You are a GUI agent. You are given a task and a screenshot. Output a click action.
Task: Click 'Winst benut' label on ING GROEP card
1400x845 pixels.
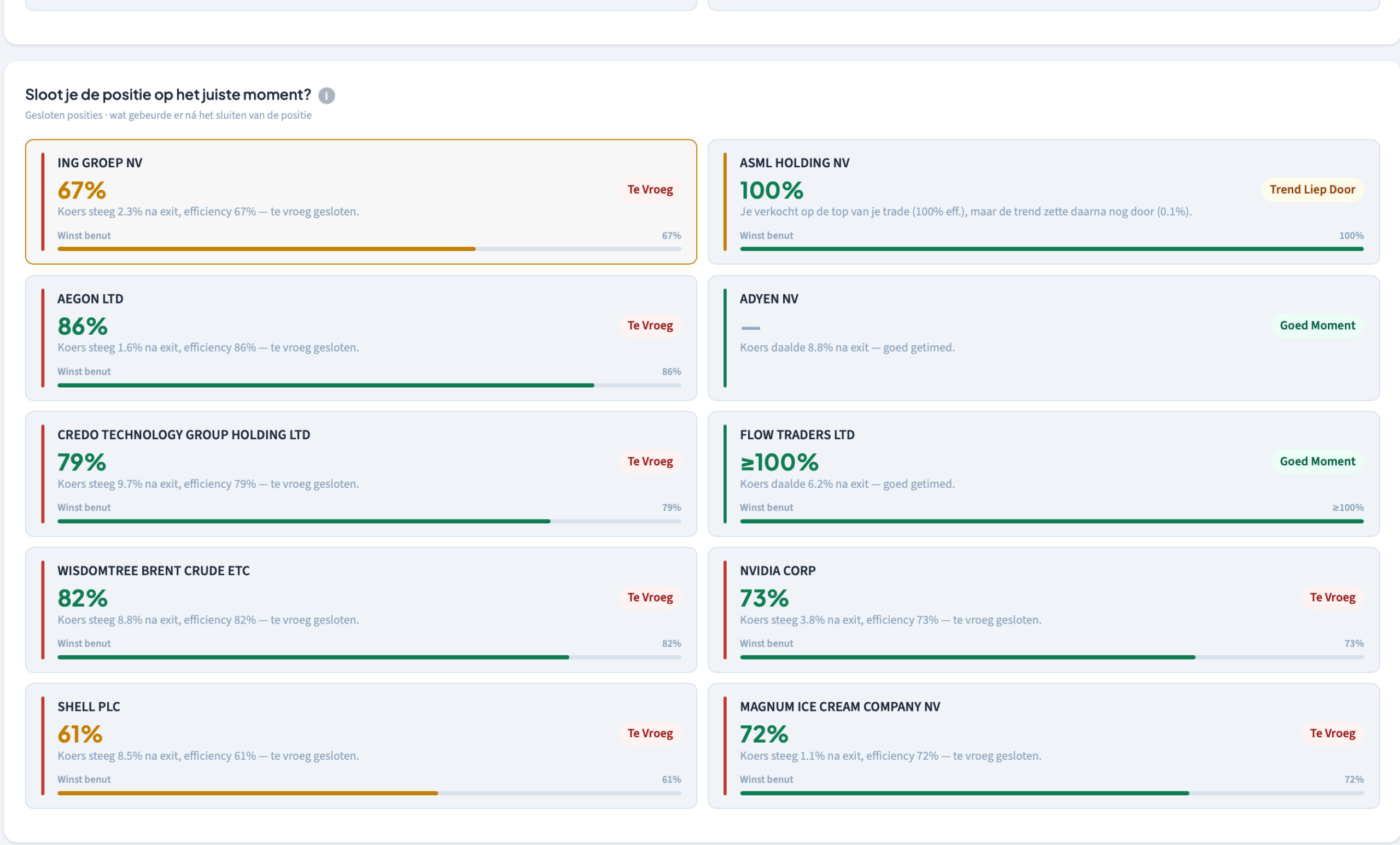(84, 235)
